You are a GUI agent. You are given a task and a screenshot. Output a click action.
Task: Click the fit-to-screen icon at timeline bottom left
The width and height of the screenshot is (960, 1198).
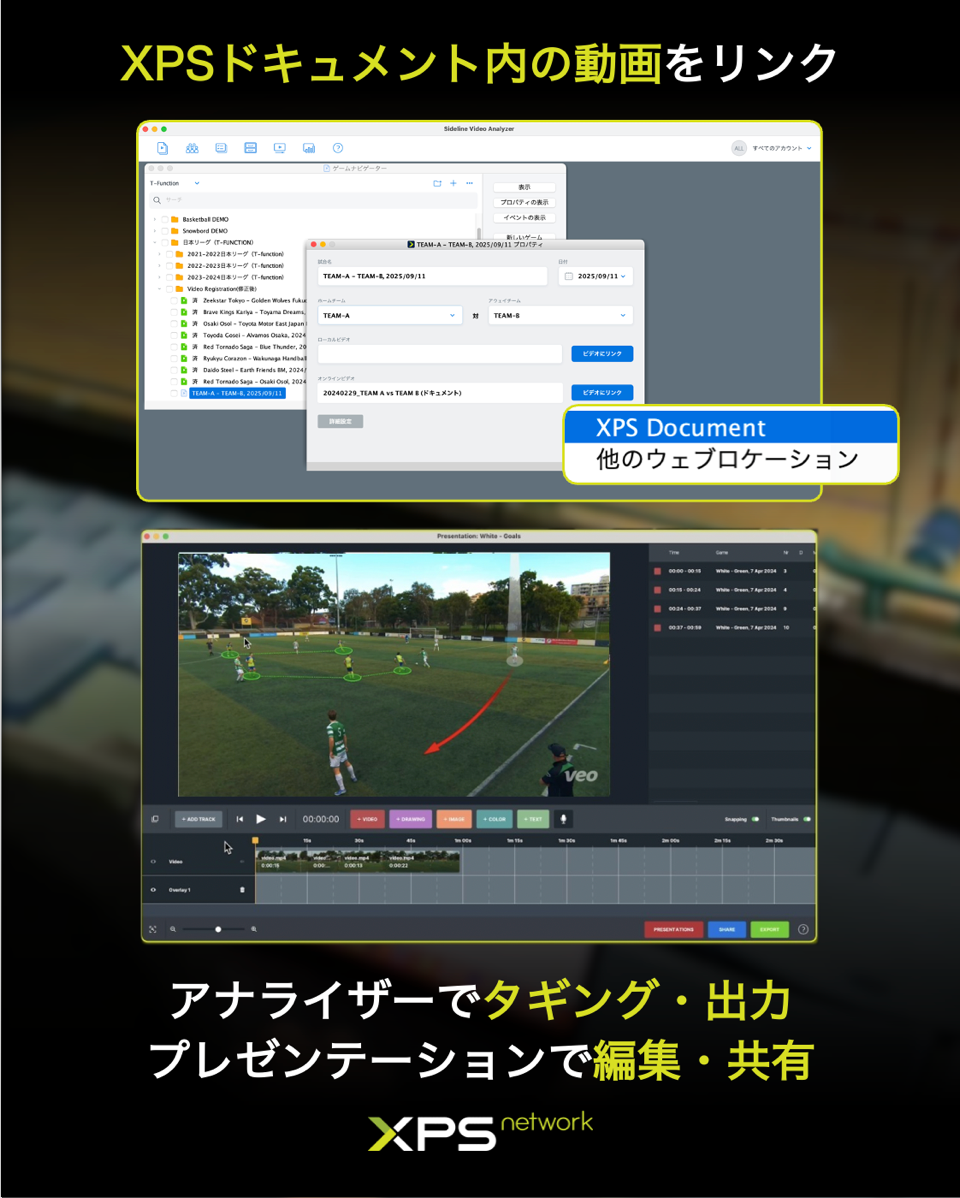(153, 929)
